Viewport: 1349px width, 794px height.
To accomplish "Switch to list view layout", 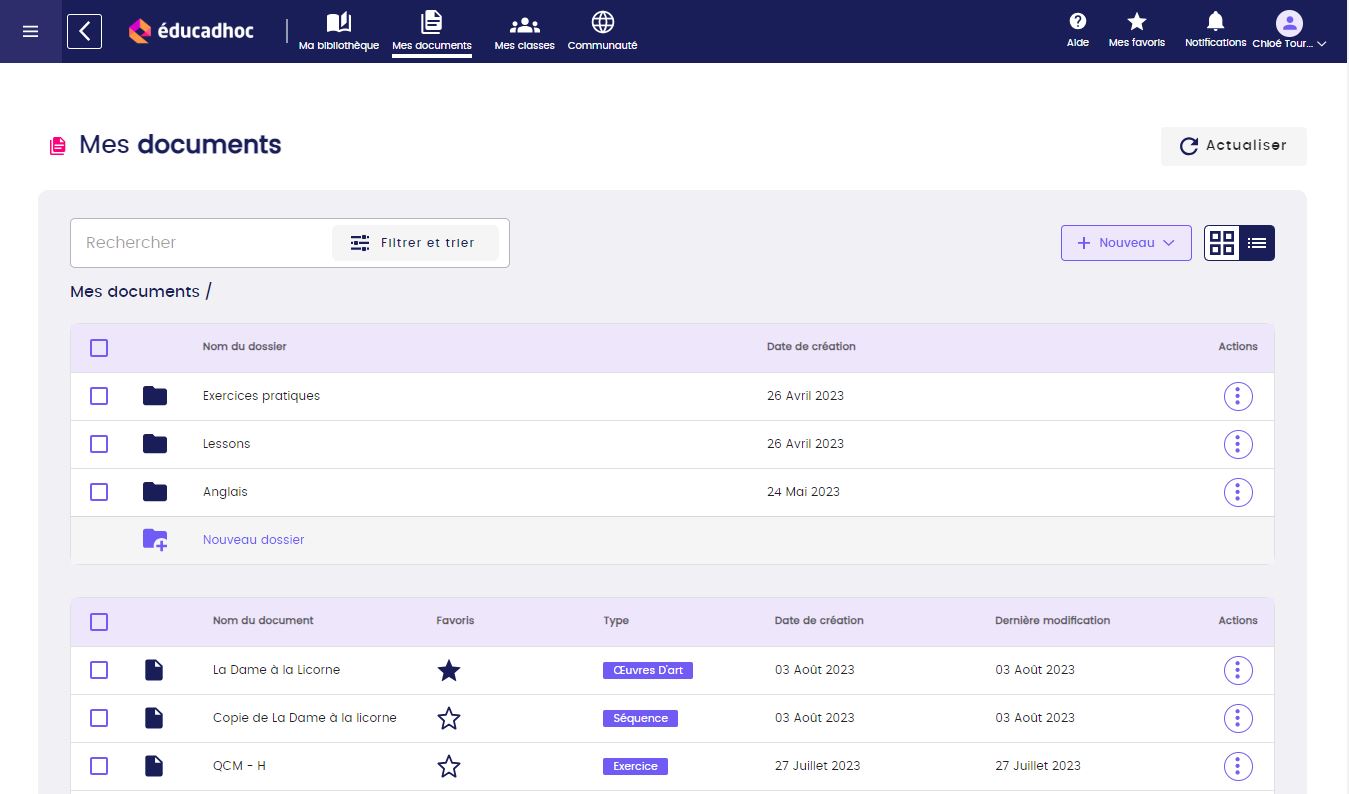I will (1257, 243).
